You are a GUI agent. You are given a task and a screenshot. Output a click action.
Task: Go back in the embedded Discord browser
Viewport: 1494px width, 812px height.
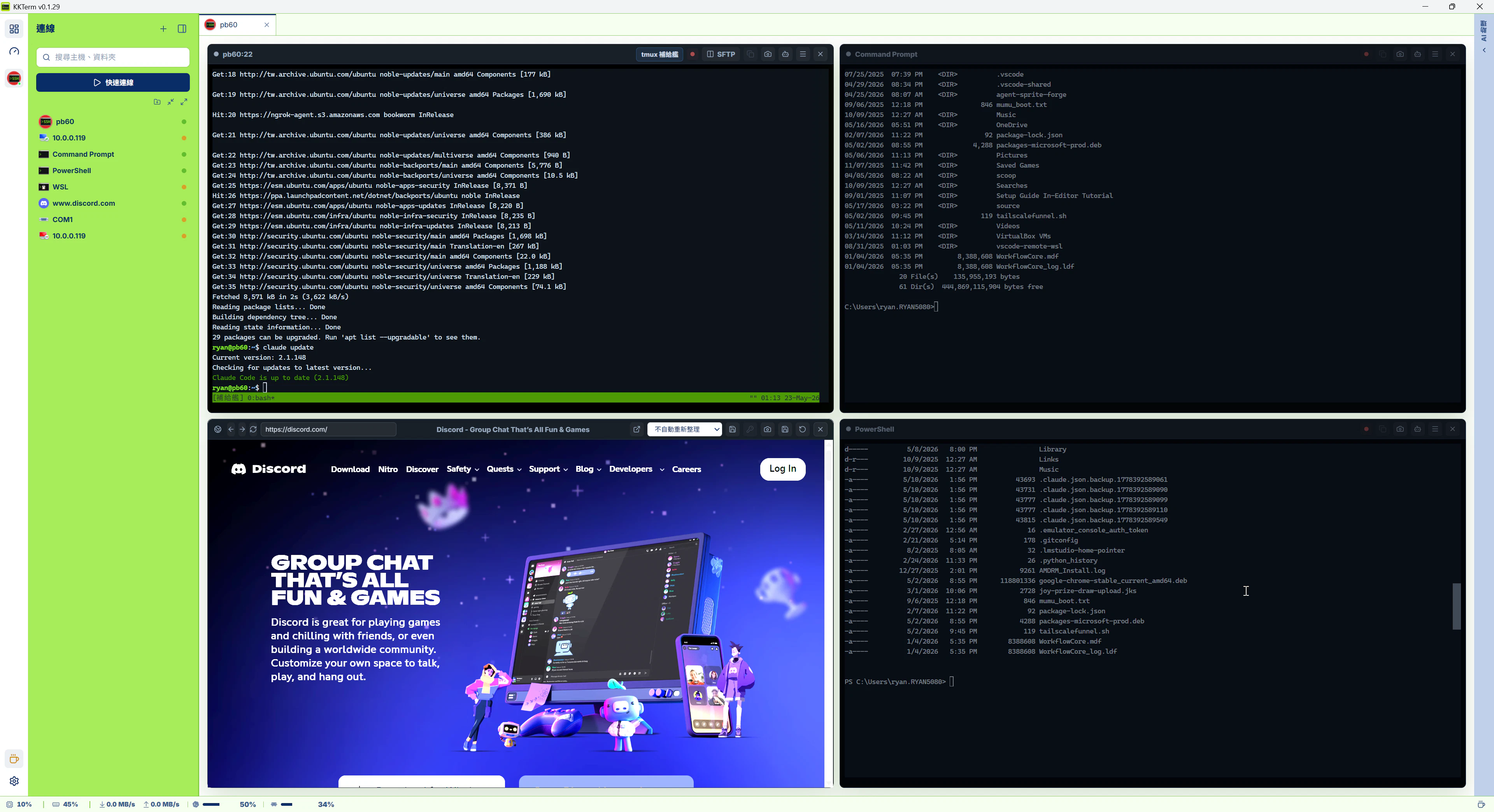(231, 429)
